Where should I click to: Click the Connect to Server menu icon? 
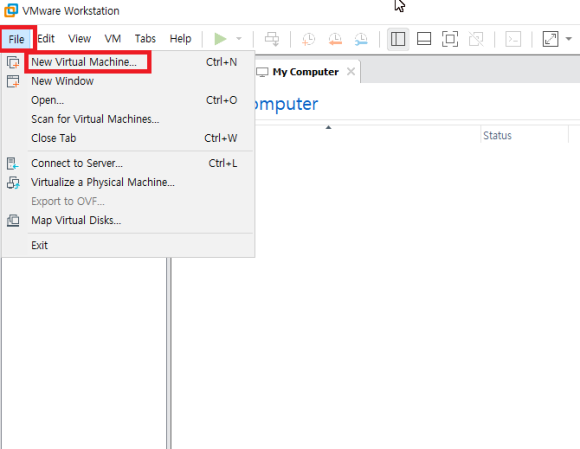[13, 163]
